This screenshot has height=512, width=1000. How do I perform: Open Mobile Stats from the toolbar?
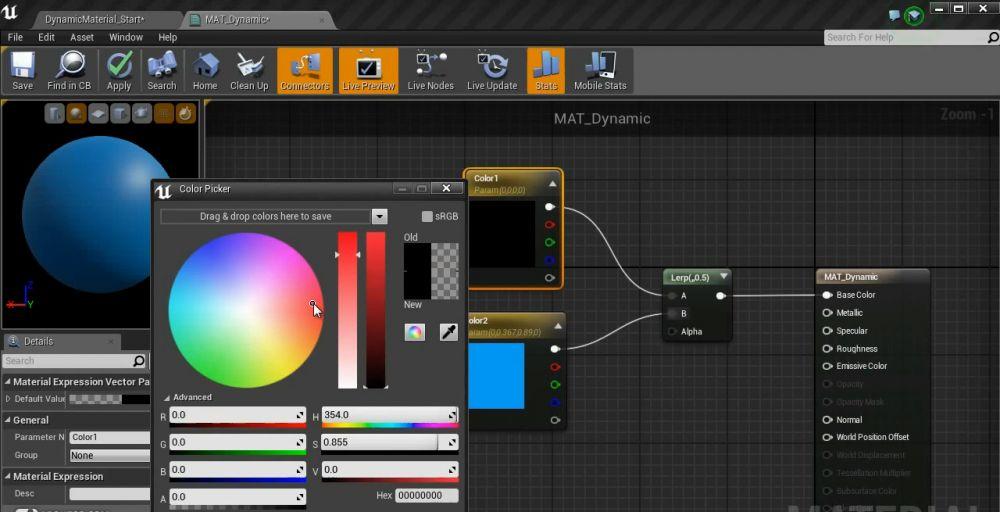(600, 70)
